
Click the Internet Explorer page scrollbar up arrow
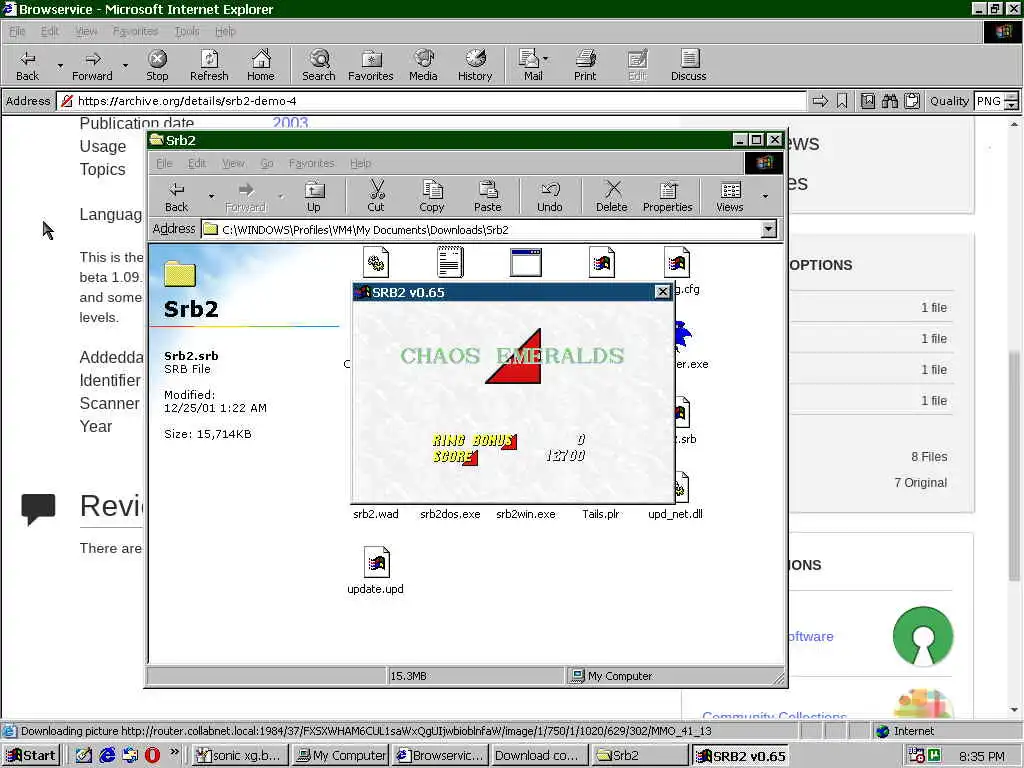tap(1014, 124)
